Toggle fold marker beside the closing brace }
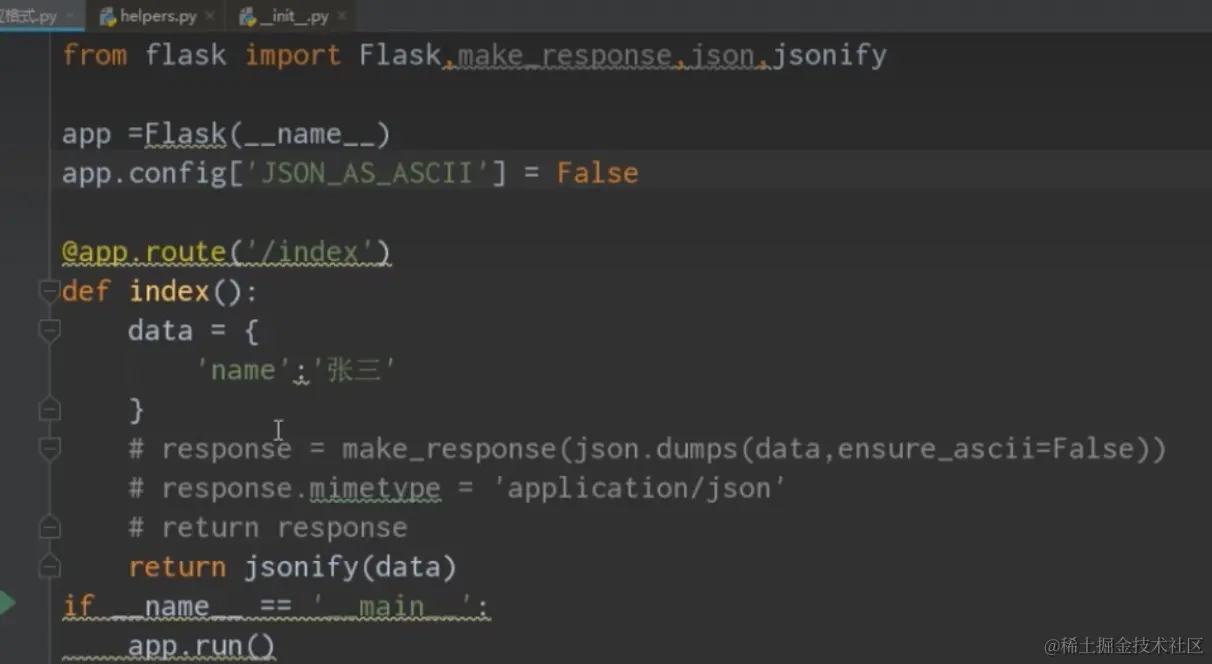This screenshot has width=1212, height=664. tap(49, 409)
